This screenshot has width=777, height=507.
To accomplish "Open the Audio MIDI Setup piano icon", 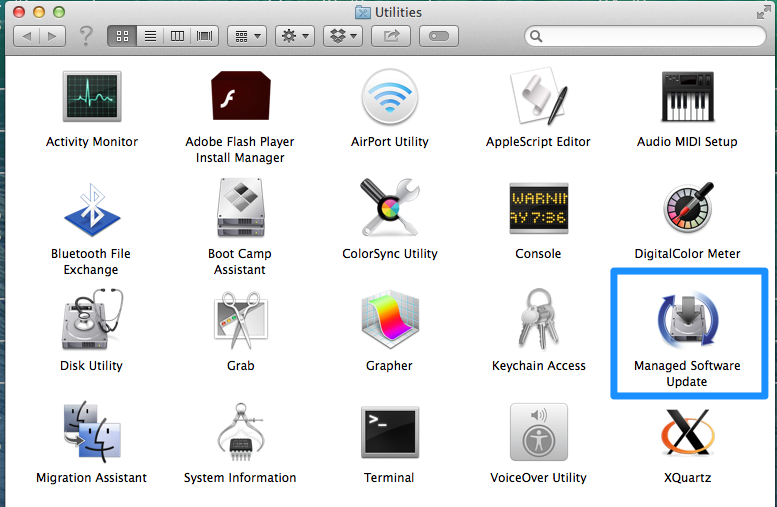I will pyautogui.click(x=687, y=97).
